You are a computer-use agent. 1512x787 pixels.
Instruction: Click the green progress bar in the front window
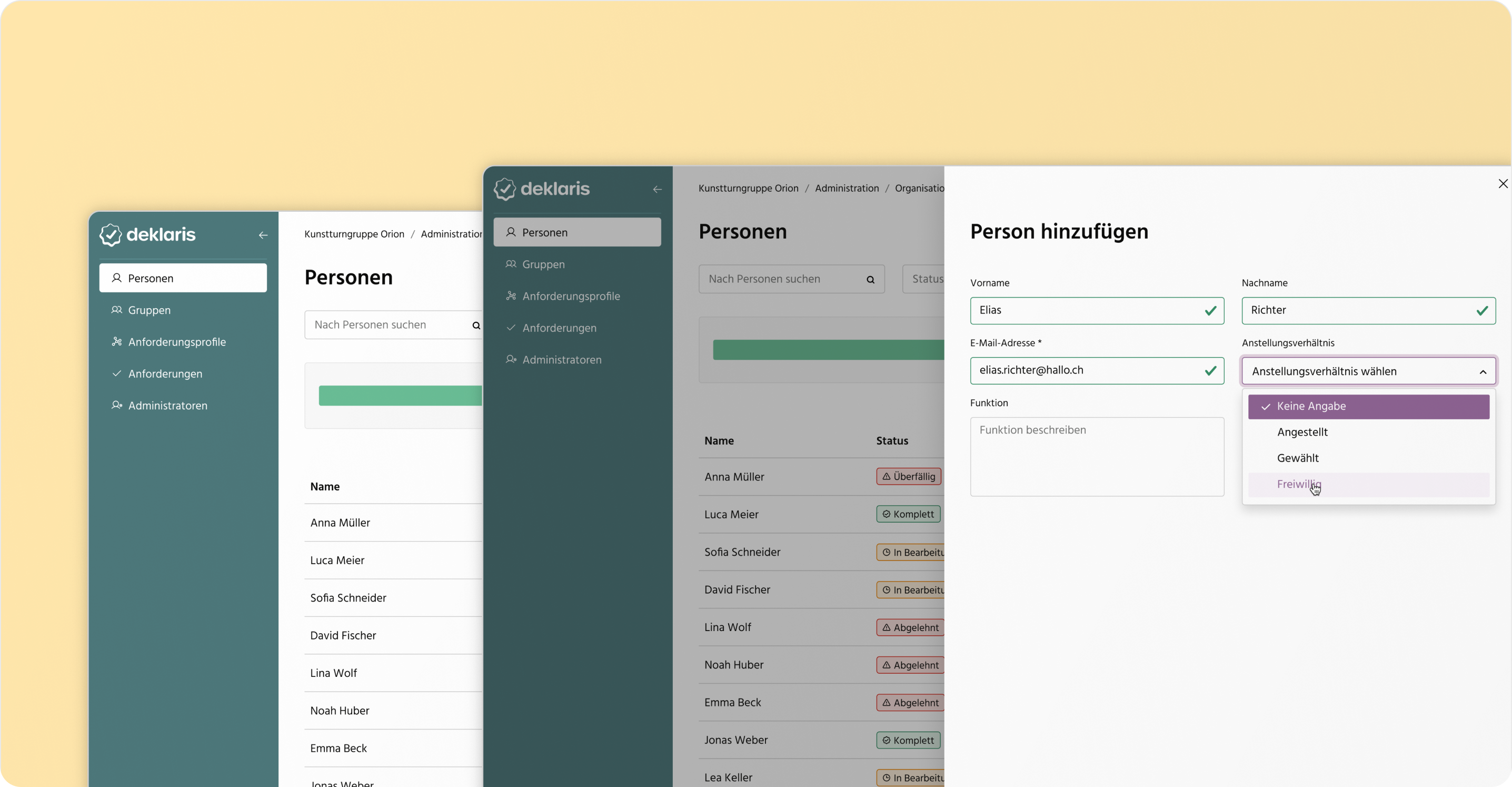click(828, 350)
